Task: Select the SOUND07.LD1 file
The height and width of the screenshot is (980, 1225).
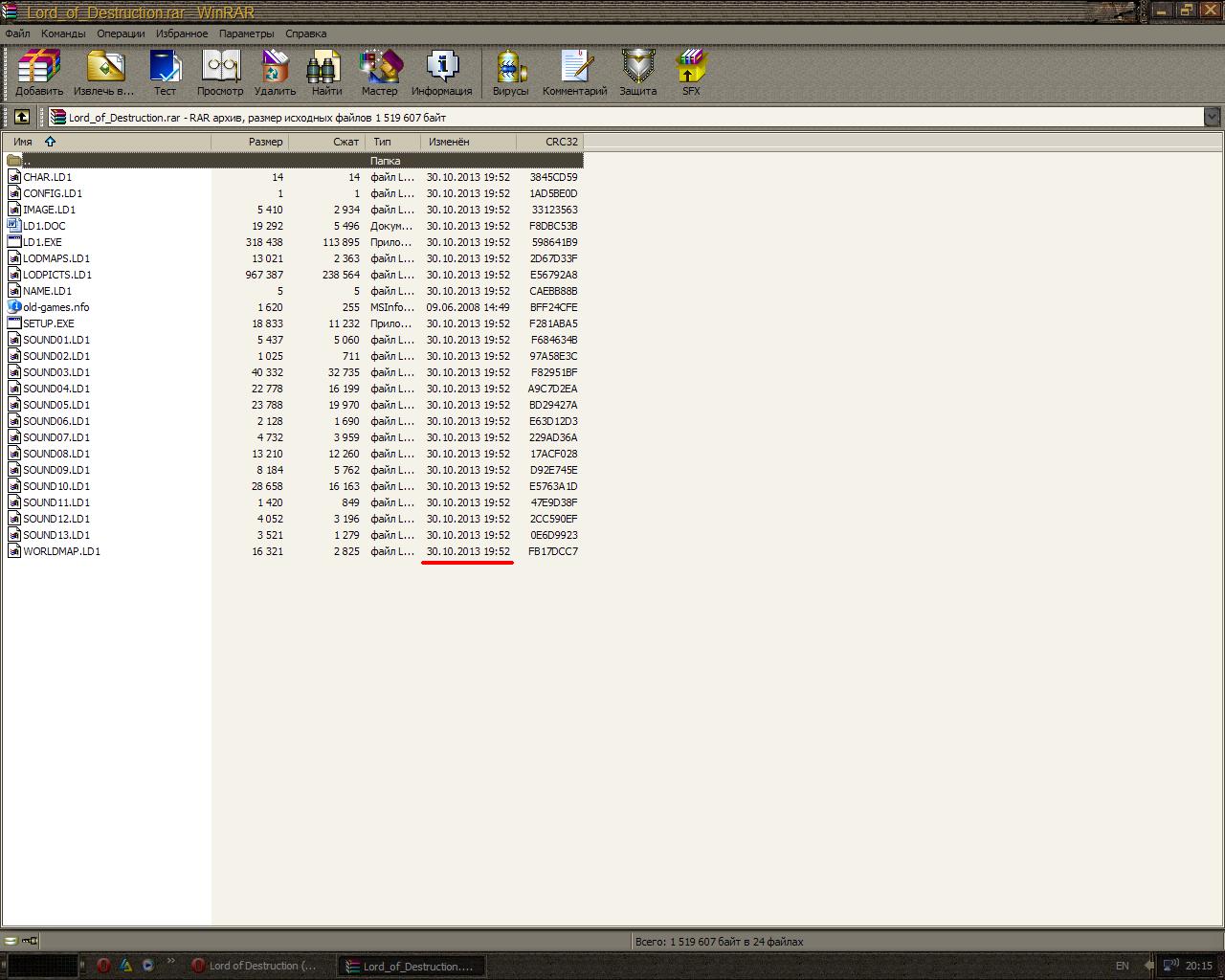Action: [293, 437]
